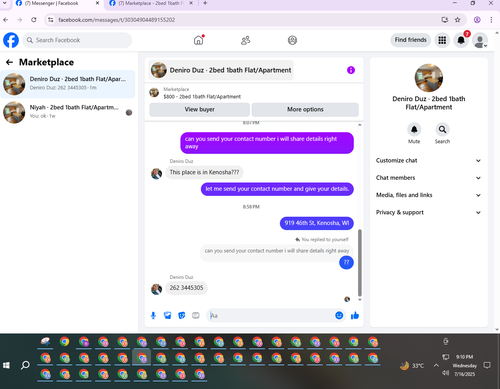Show hidden system tray icons chevron

[436, 366]
